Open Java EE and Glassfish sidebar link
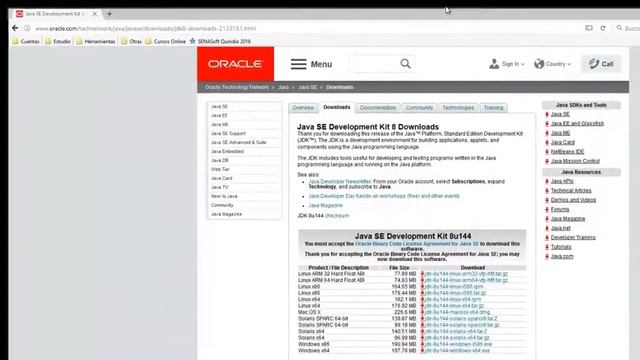 (577, 124)
